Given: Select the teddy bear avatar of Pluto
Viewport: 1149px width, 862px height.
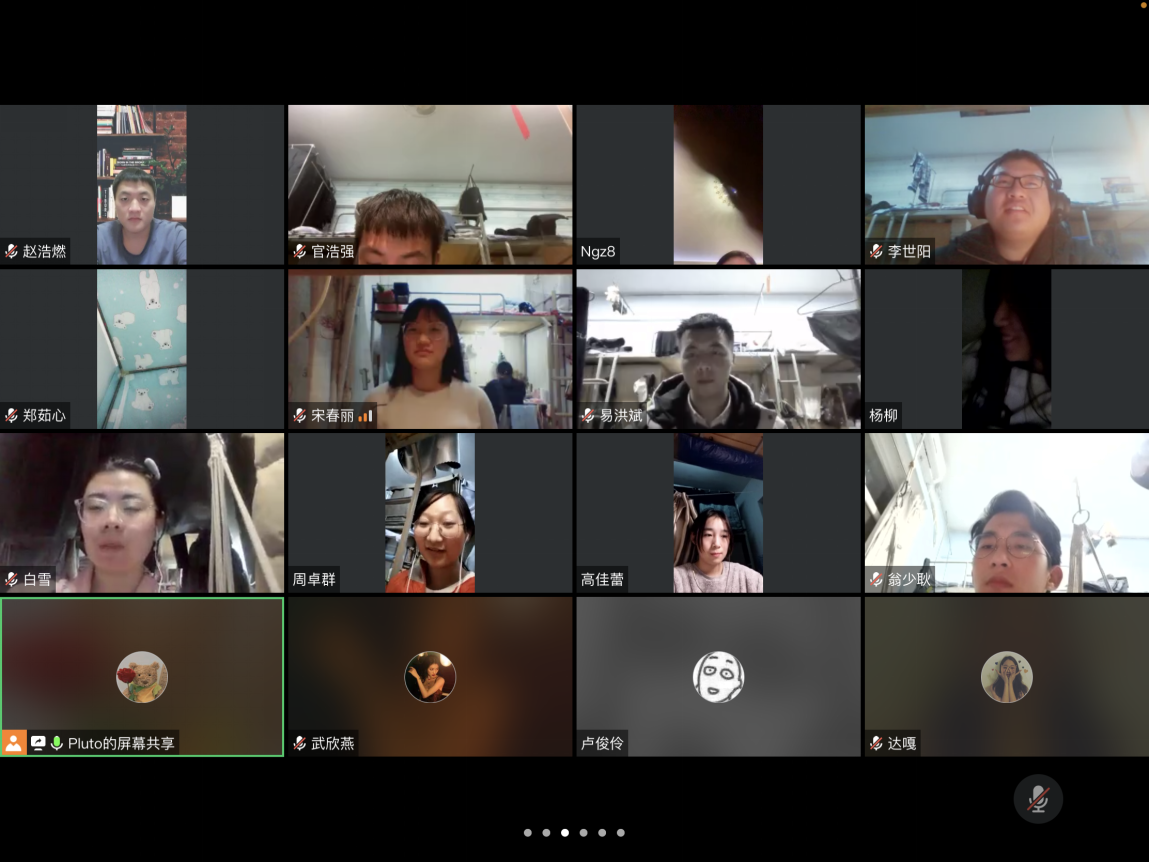Looking at the screenshot, I should click(x=142, y=677).
